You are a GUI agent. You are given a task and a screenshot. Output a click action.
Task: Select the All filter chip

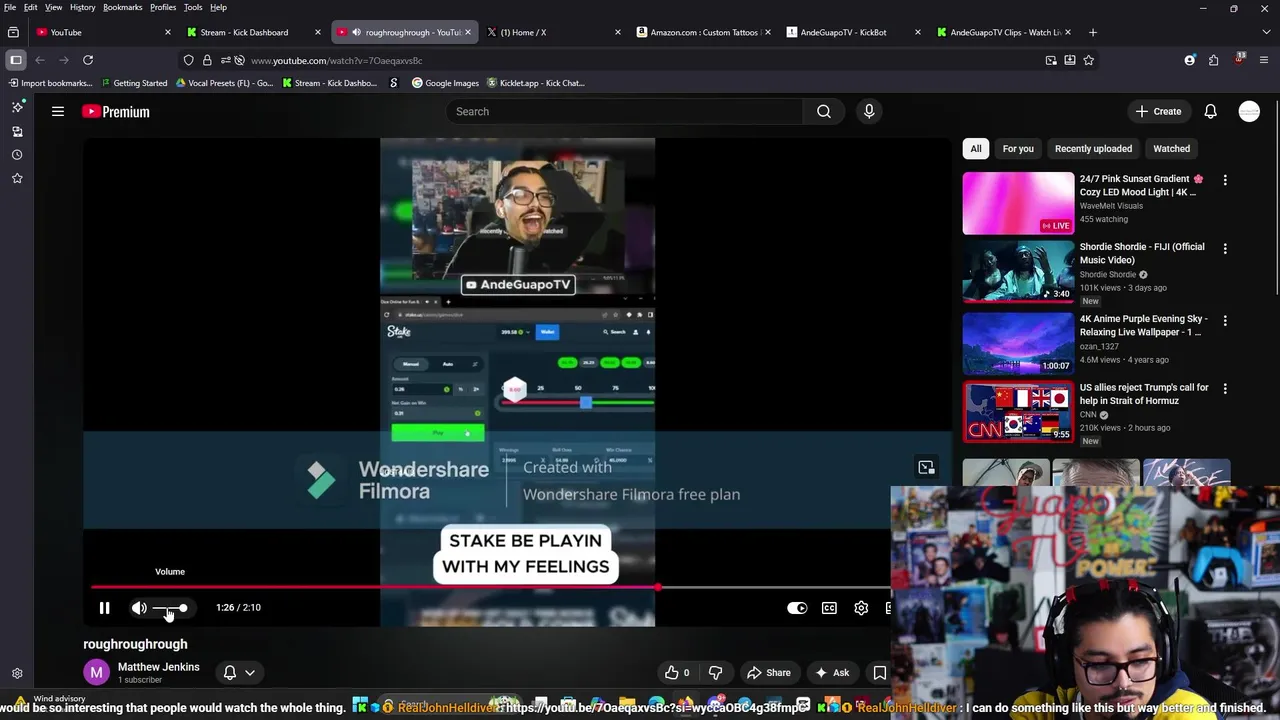(976, 149)
